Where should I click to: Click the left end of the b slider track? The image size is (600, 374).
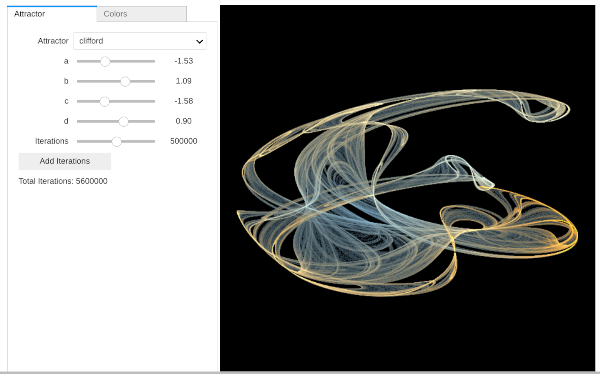[78, 81]
